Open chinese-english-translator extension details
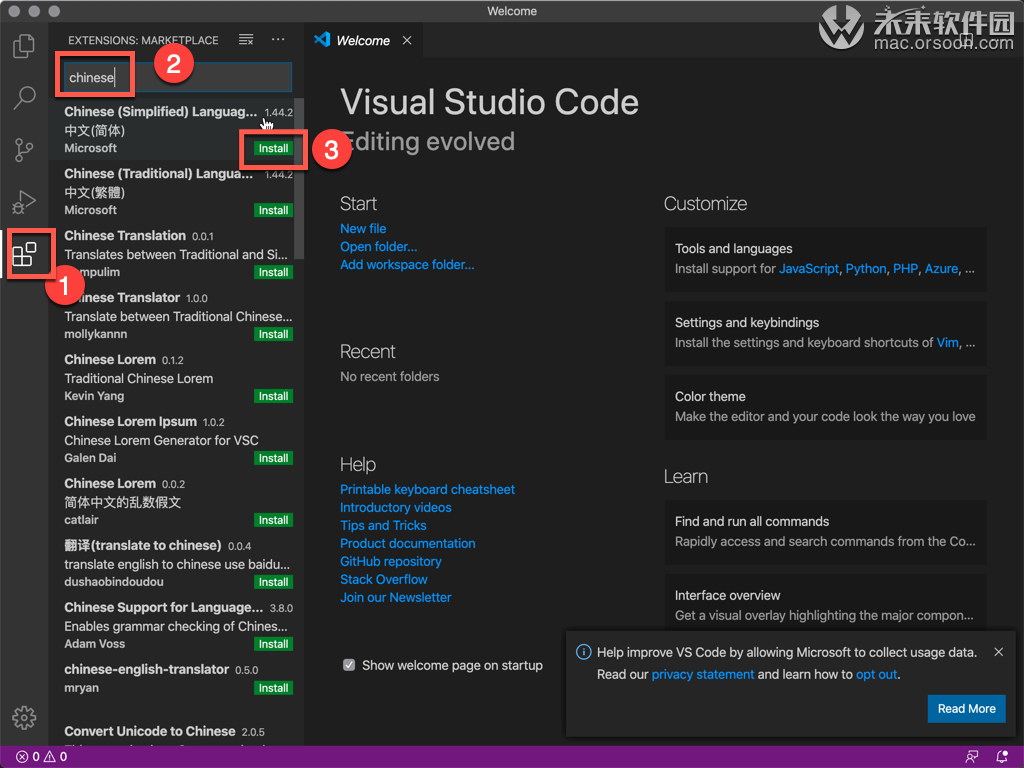Screen dimensions: 1024x768 pyautogui.click(x=178, y=678)
